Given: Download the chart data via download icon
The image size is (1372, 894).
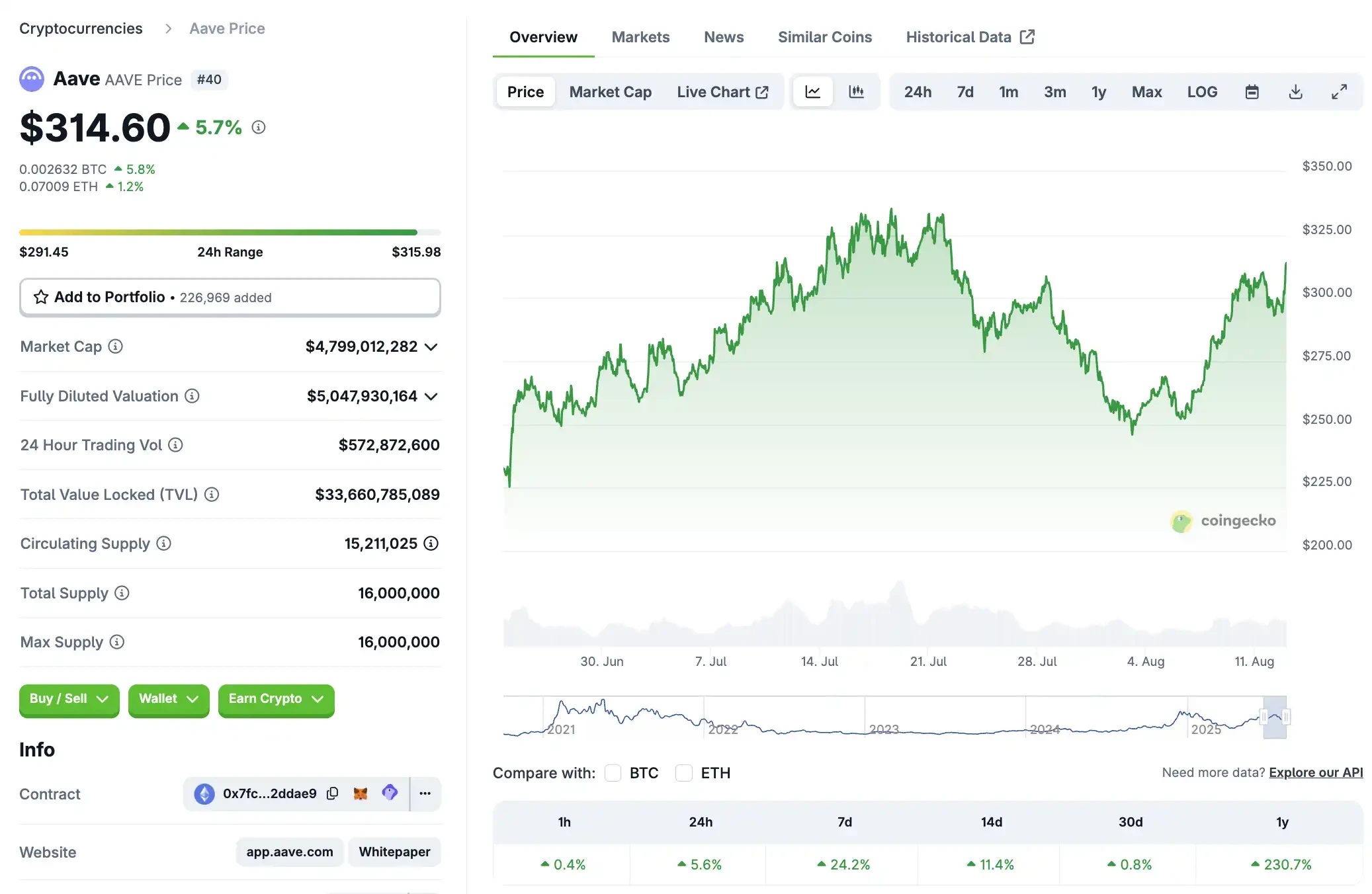Looking at the screenshot, I should point(1295,91).
